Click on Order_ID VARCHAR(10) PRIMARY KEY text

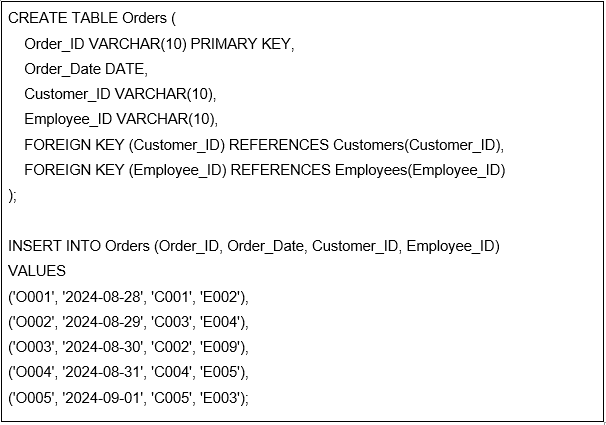tap(159, 44)
